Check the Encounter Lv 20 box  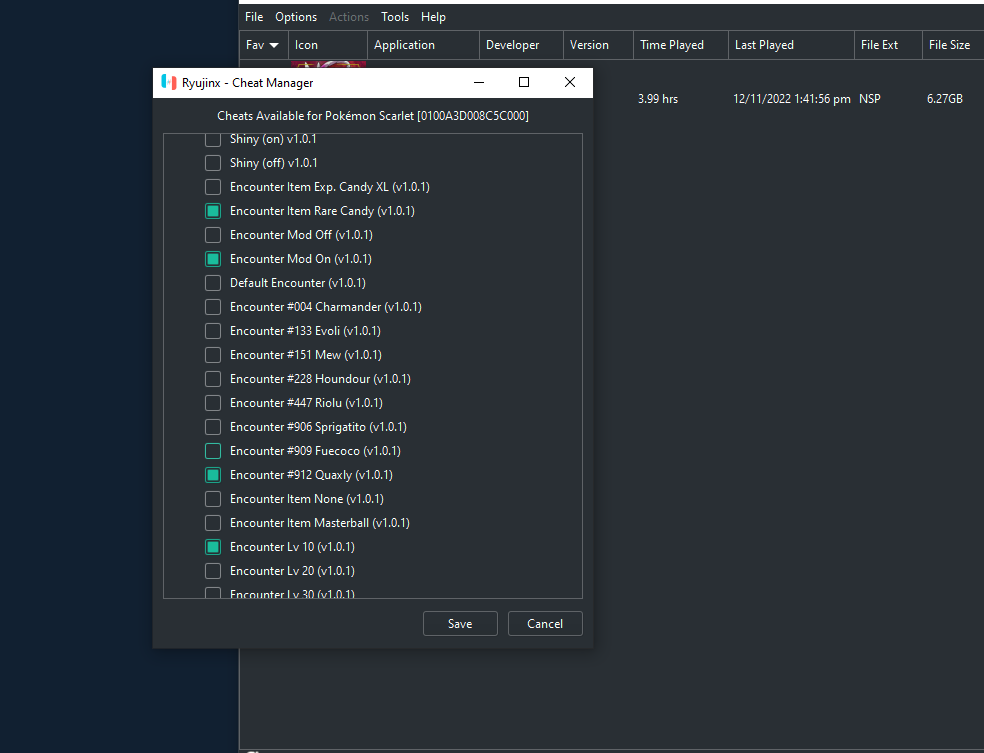pos(213,571)
